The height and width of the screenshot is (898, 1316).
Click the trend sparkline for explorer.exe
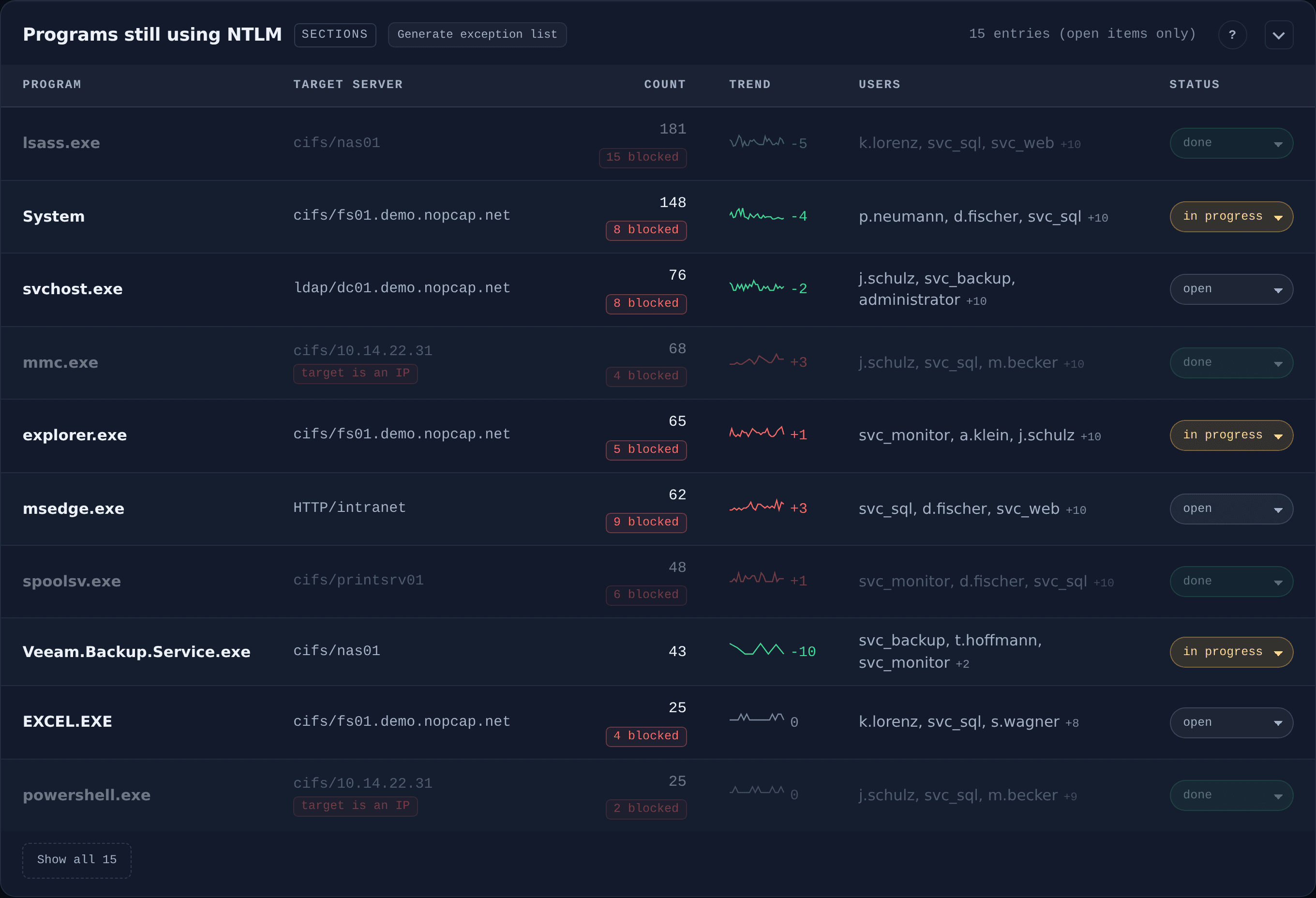[x=757, y=433]
